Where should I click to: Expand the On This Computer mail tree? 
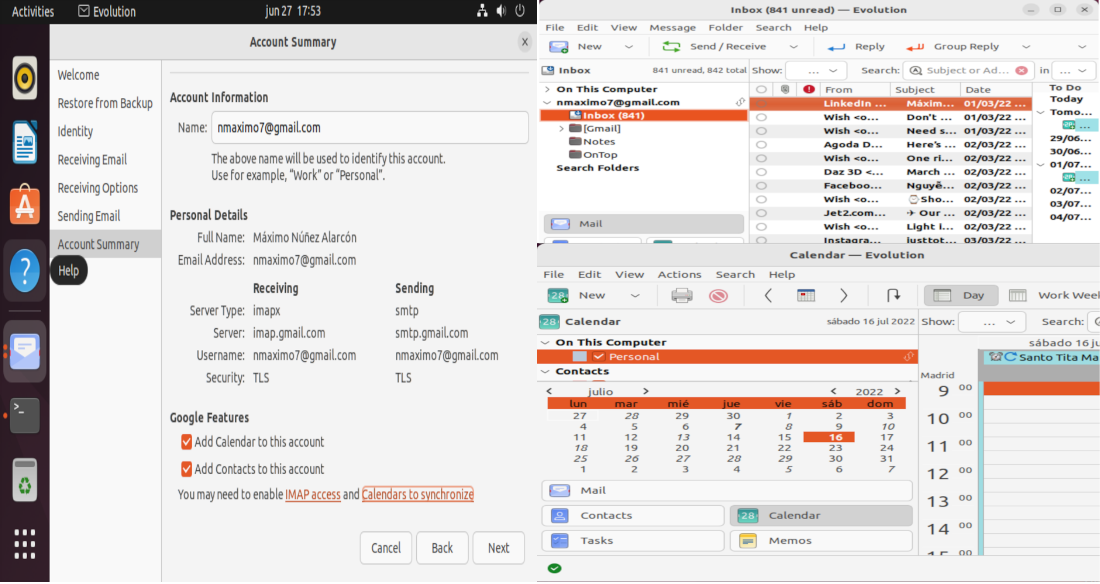coord(545,88)
